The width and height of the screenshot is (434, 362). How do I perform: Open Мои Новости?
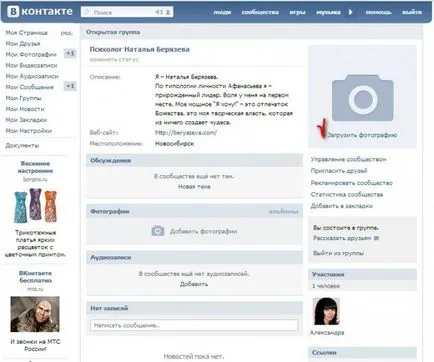tap(25, 109)
